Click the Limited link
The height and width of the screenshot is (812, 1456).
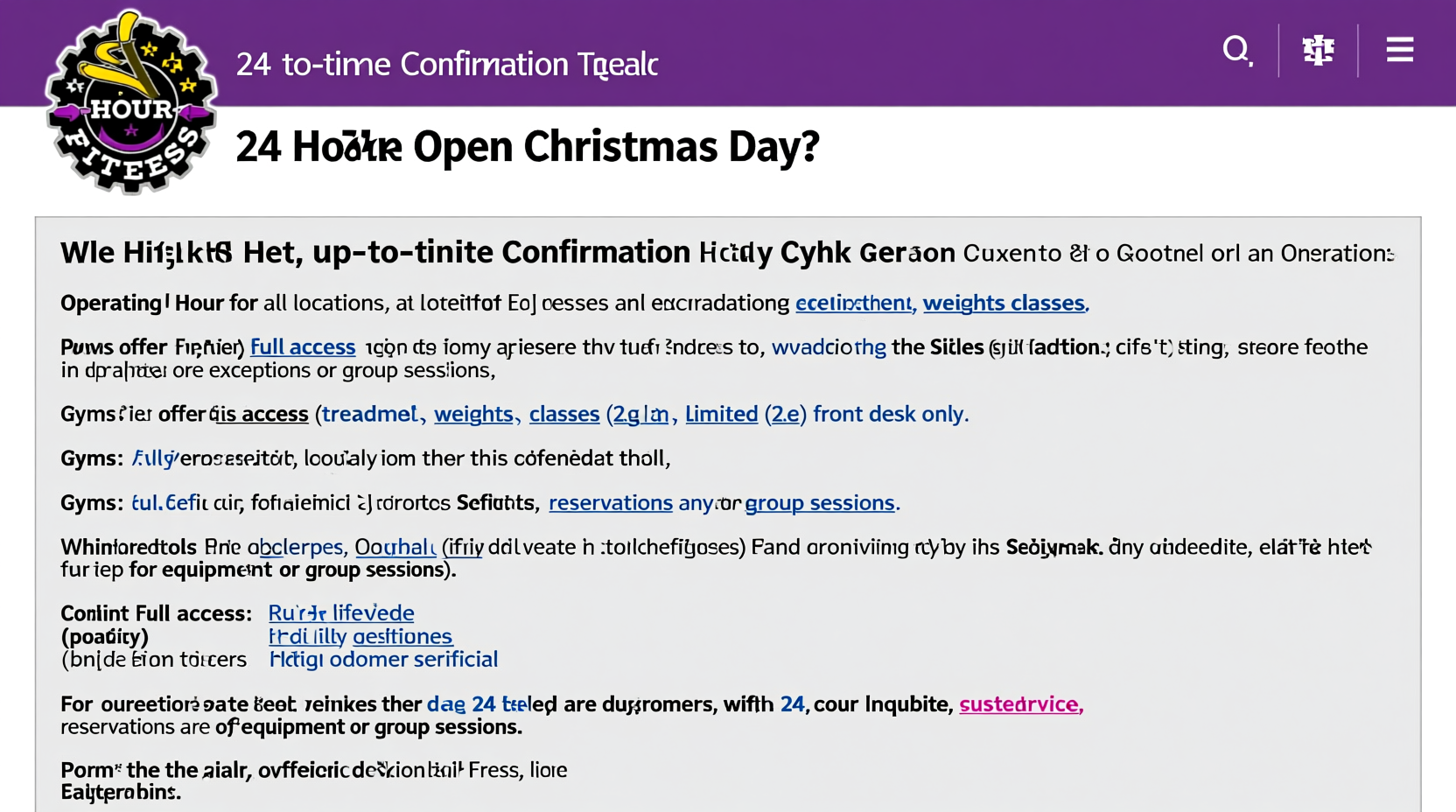(x=721, y=414)
